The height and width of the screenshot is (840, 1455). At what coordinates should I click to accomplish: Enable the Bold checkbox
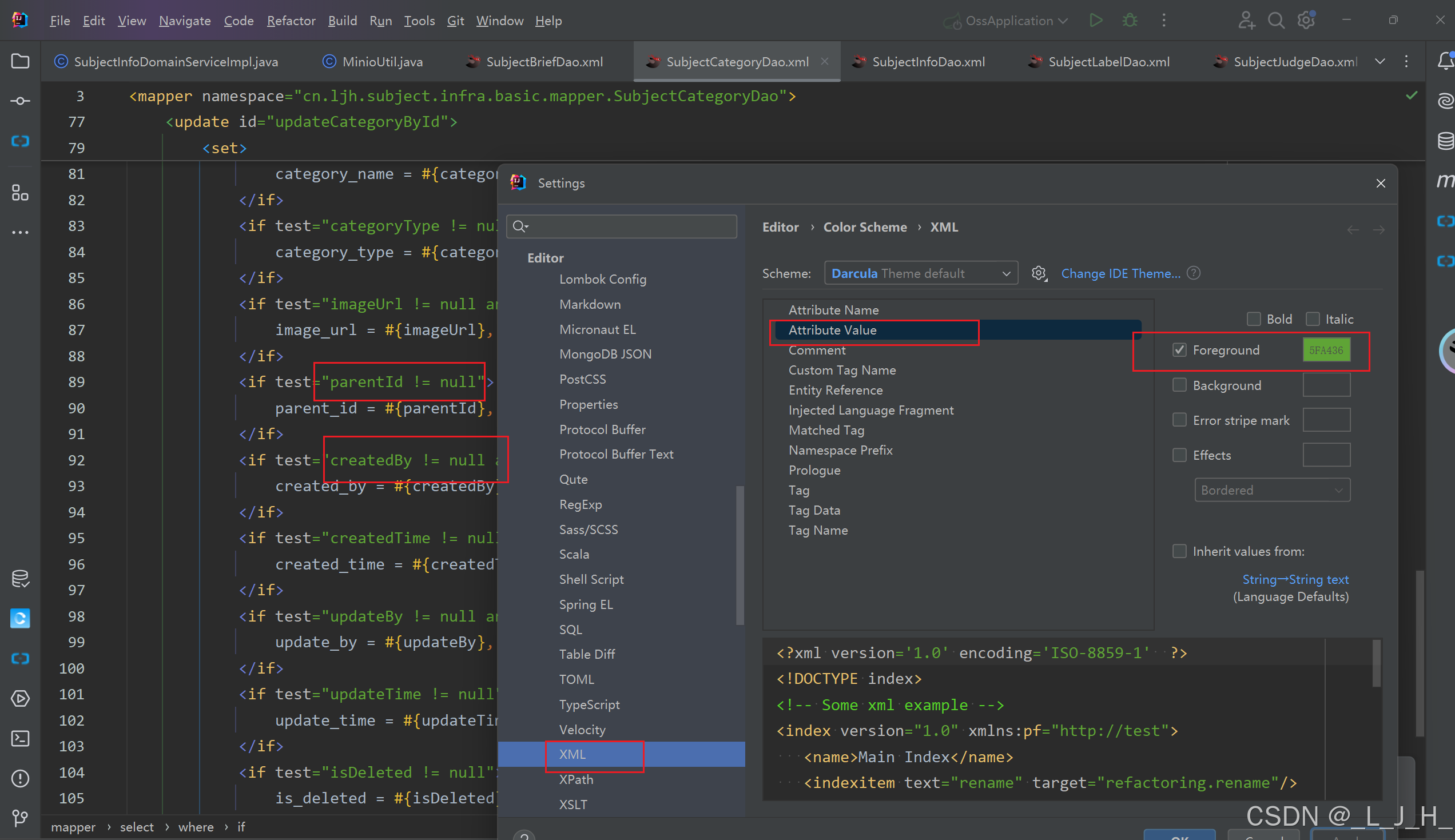click(1254, 319)
